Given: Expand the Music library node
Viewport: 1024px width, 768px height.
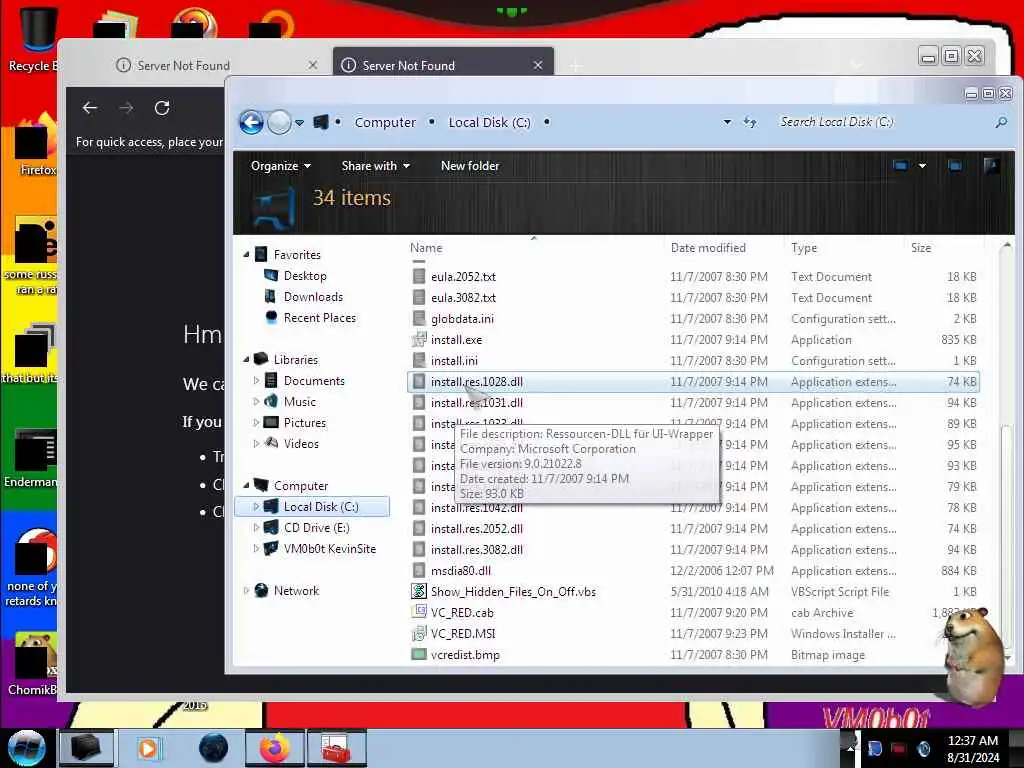Looking at the screenshot, I should [256, 402].
